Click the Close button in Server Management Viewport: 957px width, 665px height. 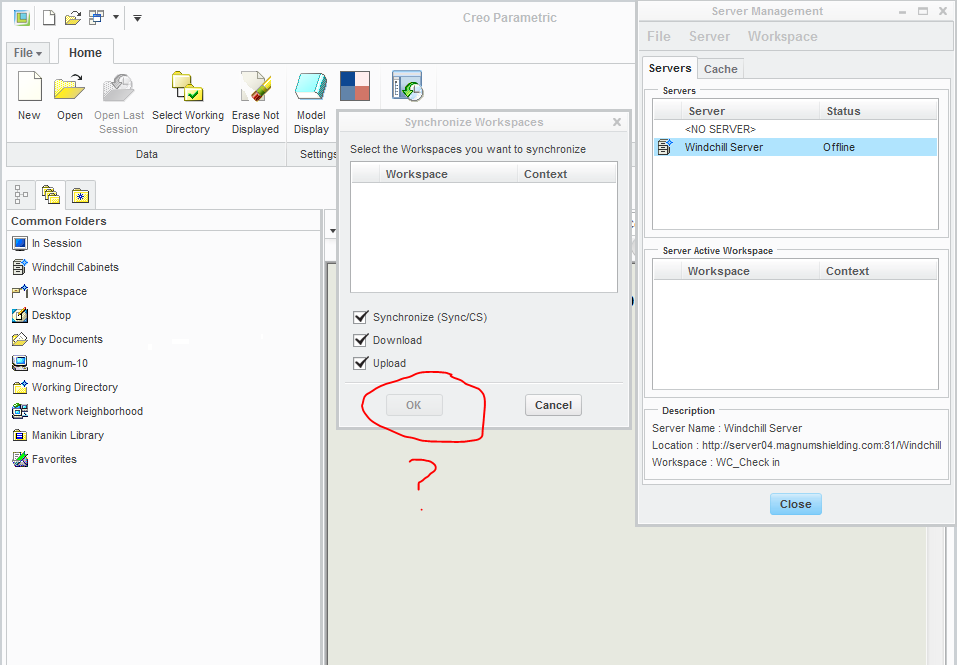coord(795,504)
